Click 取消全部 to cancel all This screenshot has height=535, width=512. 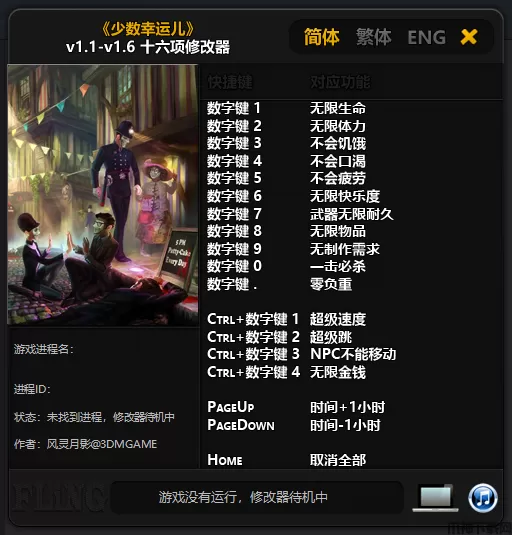[x=338, y=460]
